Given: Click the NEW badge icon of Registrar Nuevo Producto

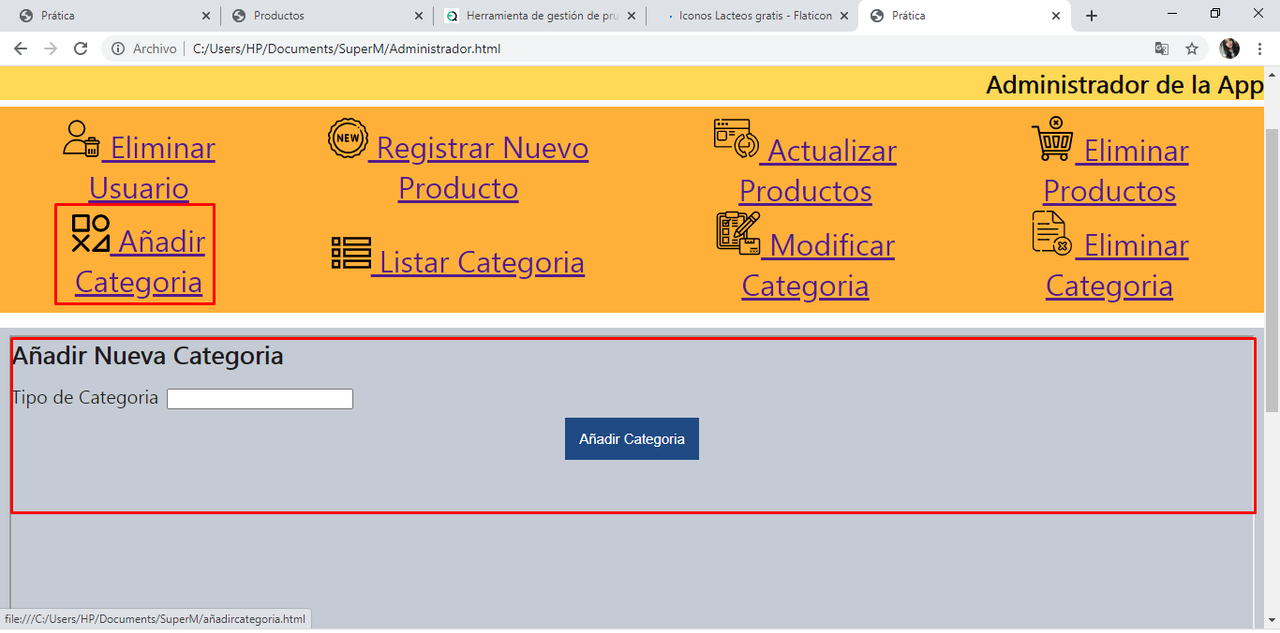Looking at the screenshot, I should 348,138.
